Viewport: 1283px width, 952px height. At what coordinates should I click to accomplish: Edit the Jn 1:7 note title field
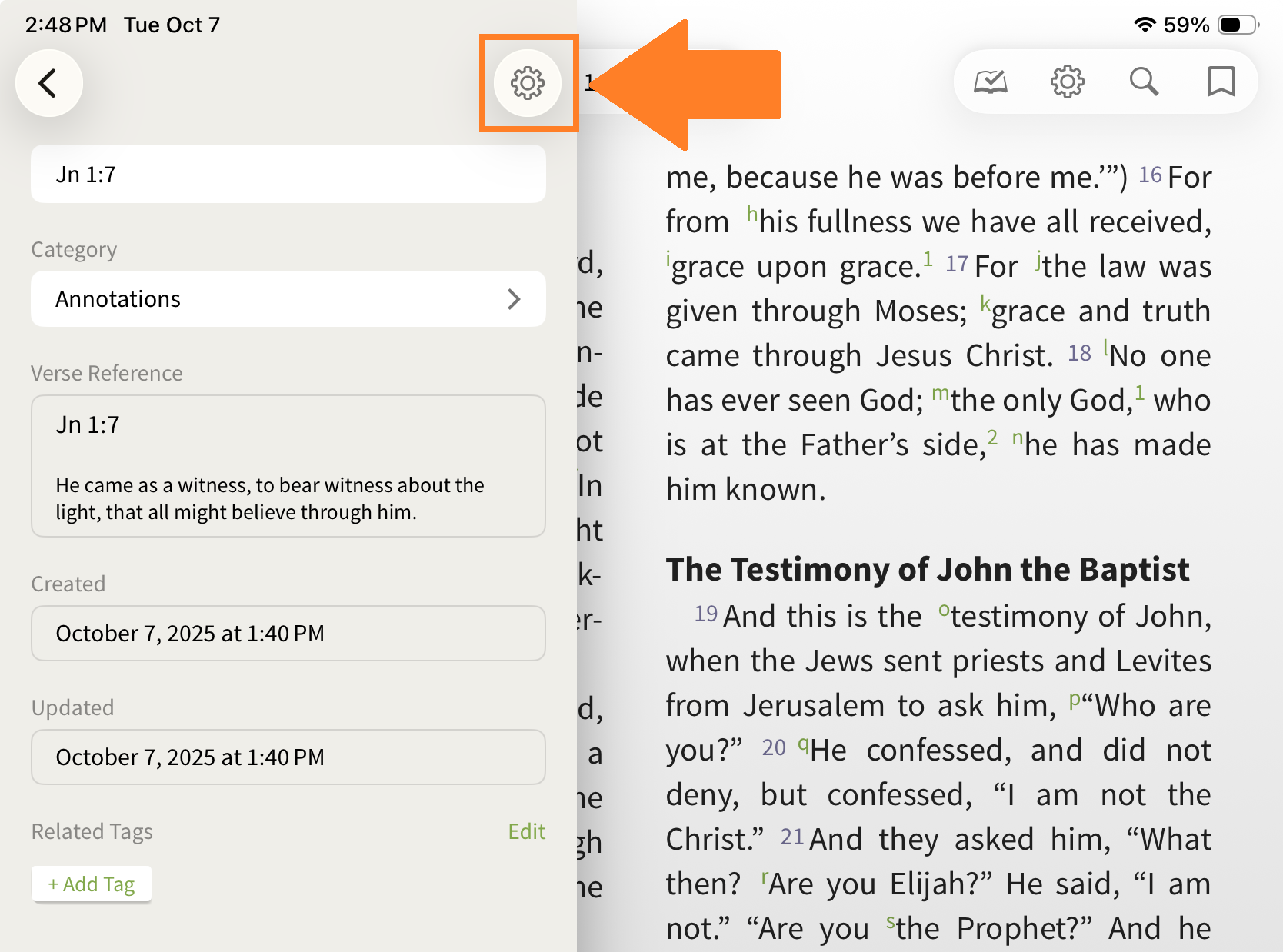click(x=288, y=175)
